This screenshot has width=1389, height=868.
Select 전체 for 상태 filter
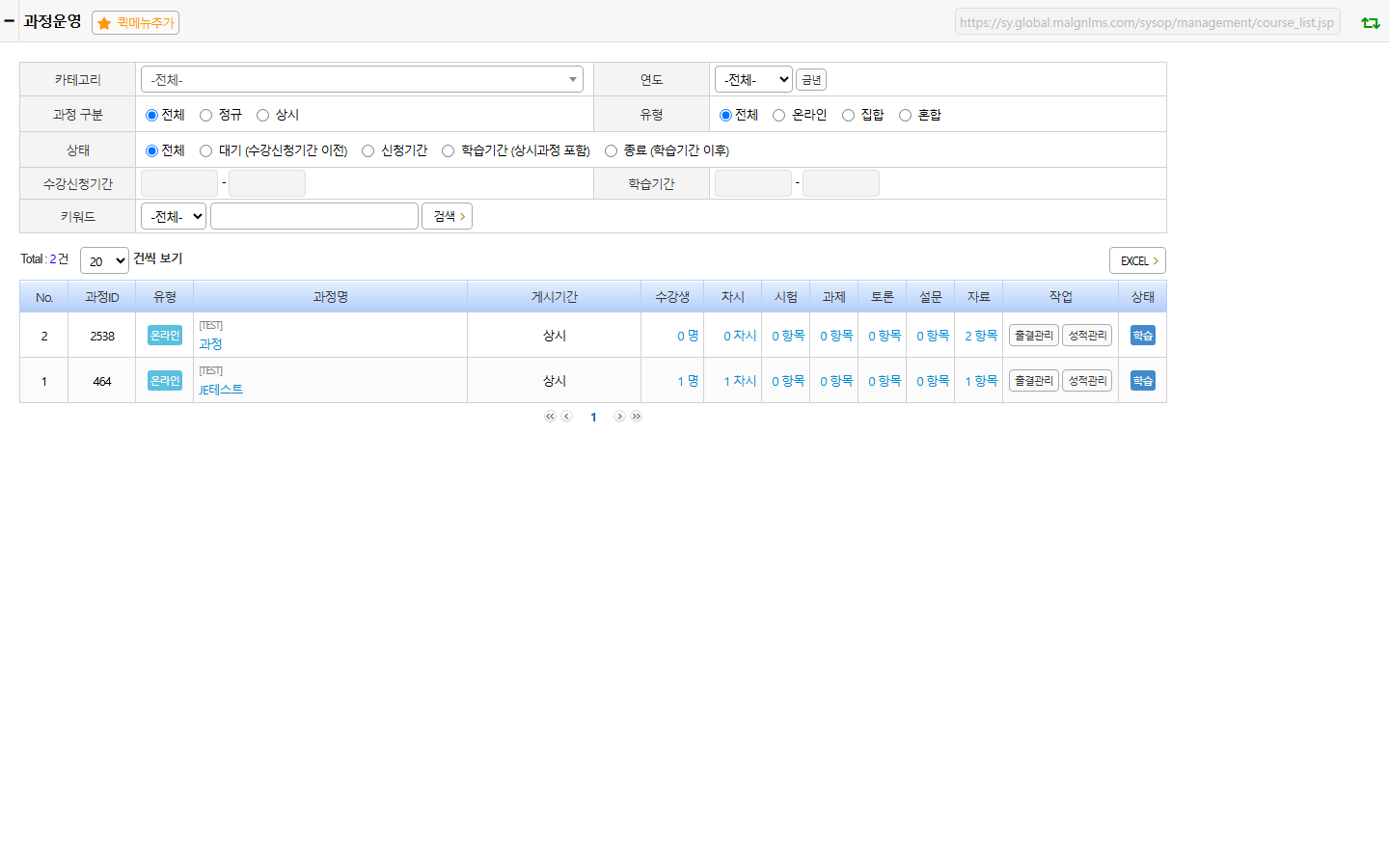click(151, 150)
